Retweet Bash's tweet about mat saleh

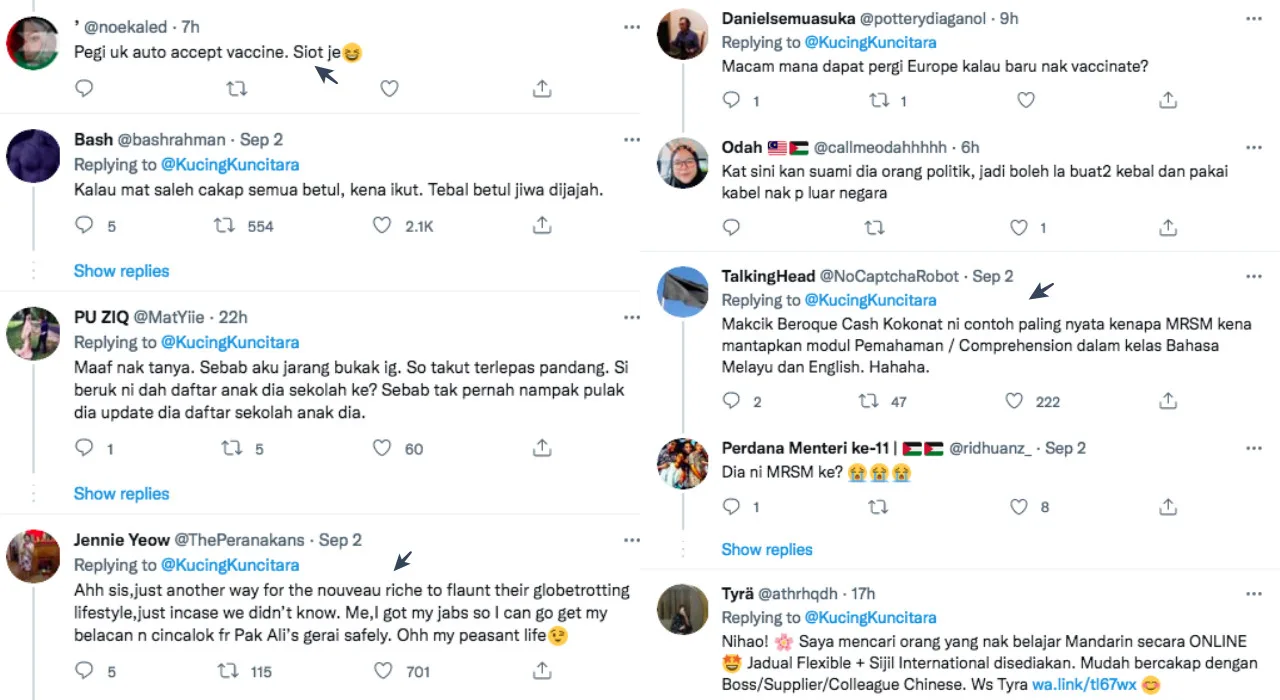[x=226, y=226]
